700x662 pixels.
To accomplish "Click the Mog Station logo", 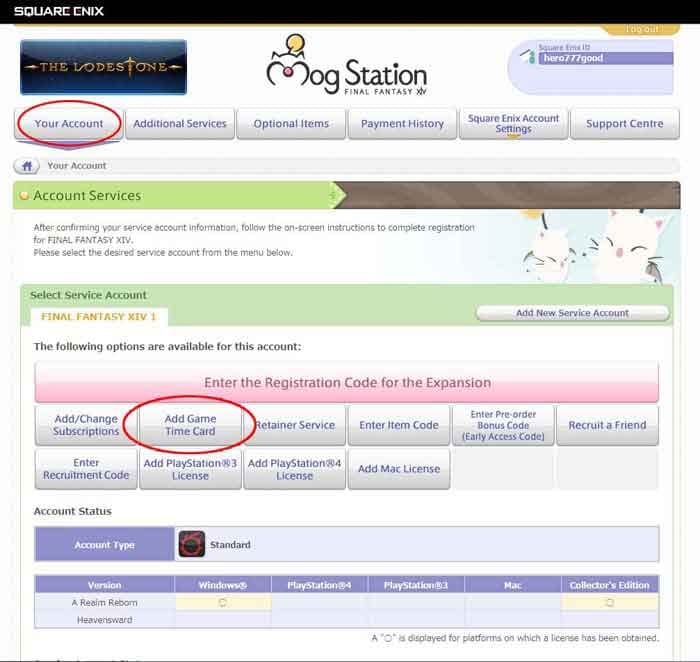I will 346,66.
